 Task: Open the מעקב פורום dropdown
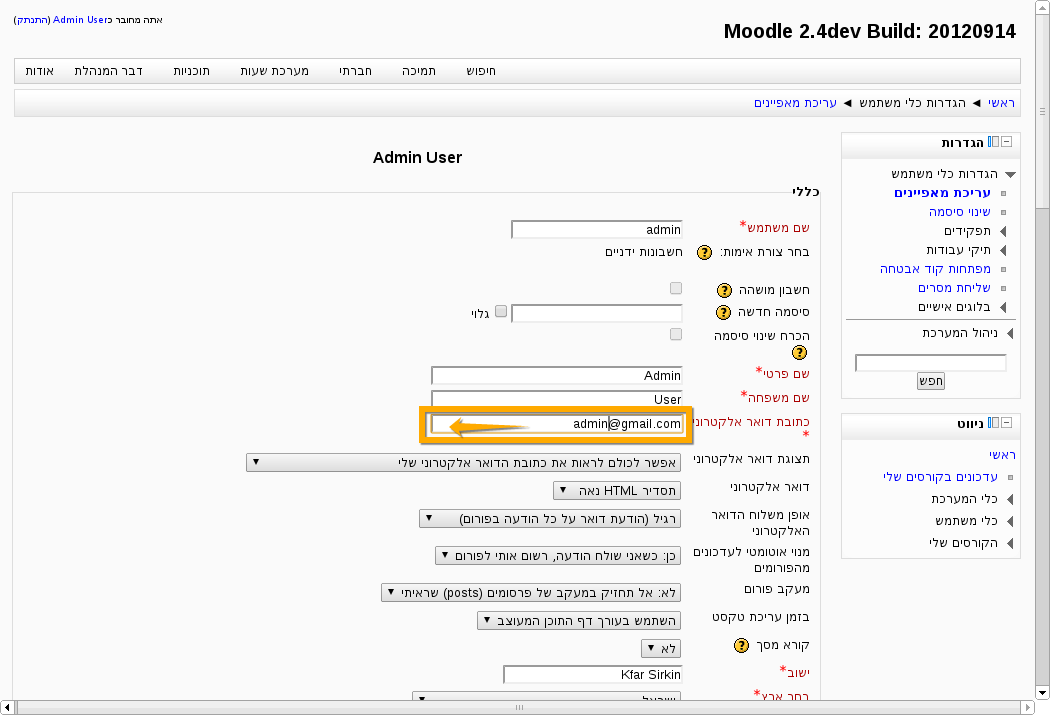(x=531, y=592)
